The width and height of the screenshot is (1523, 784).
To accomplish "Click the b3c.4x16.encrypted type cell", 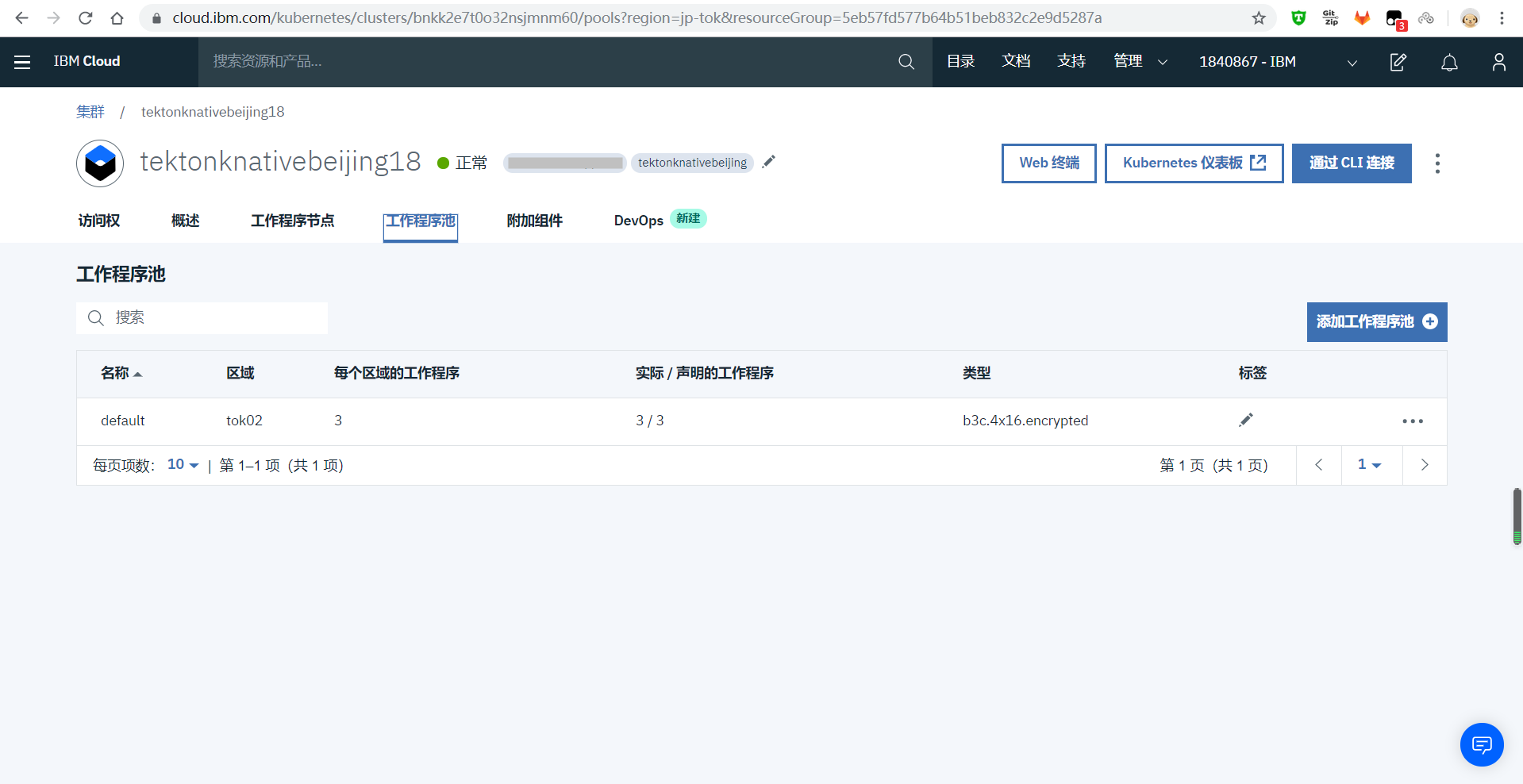I will point(1025,421).
